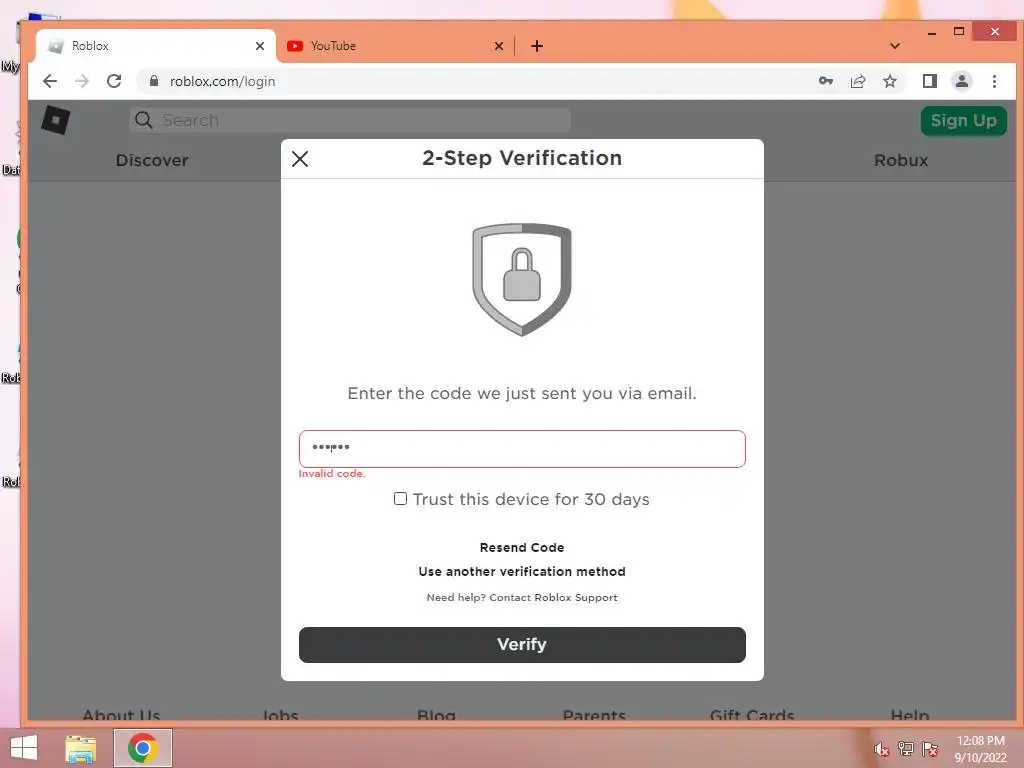This screenshot has height=768, width=1024.
Task: Open Chrome three-dot menu
Action: point(994,81)
